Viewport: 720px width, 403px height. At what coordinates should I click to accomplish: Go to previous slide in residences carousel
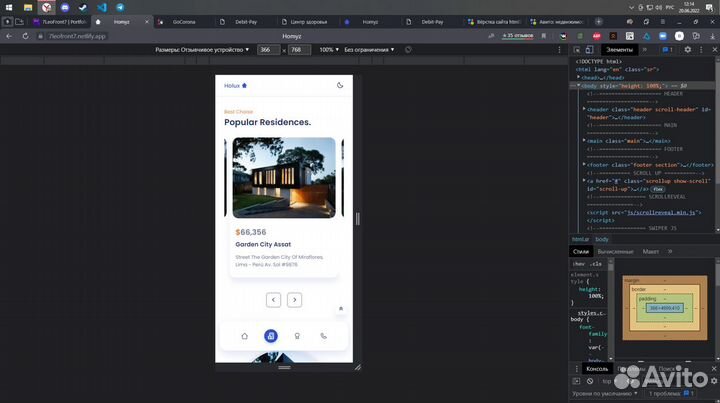pyautogui.click(x=273, y=300)
